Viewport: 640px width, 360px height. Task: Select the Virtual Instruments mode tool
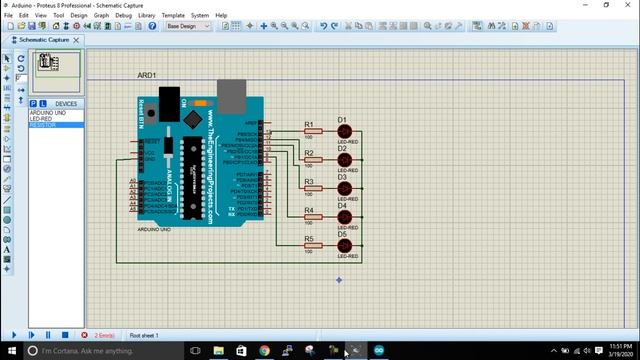point(7,189)
